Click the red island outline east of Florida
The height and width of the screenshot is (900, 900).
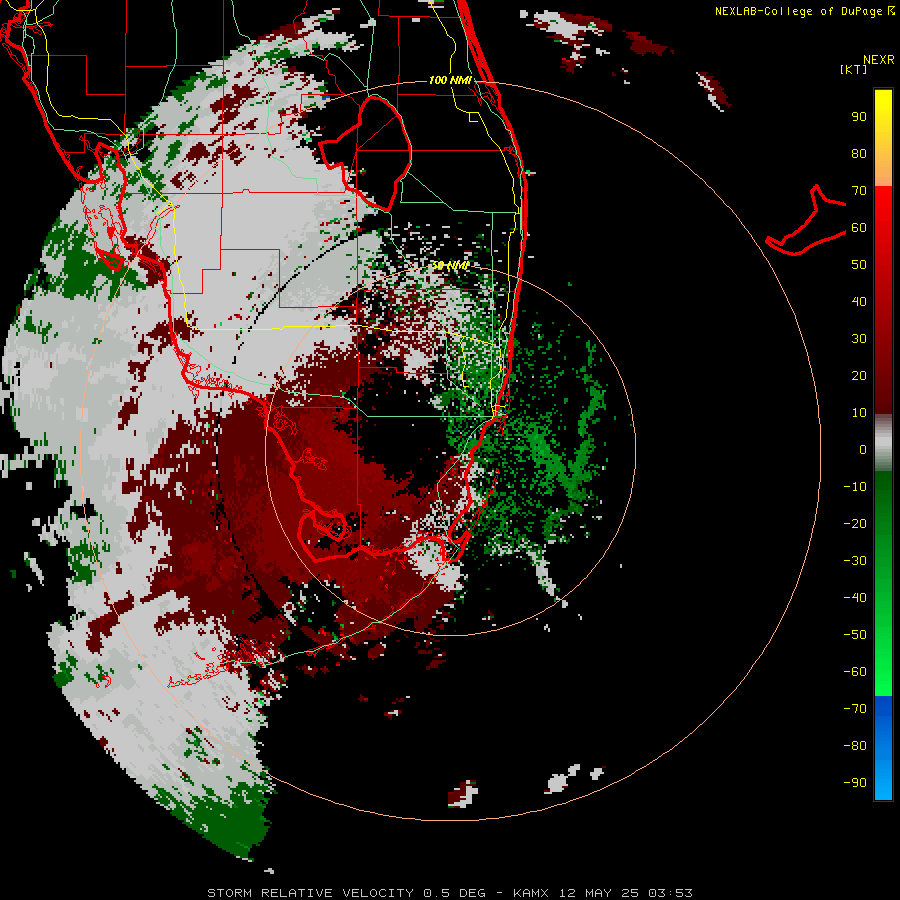click(x=806, y=220)
